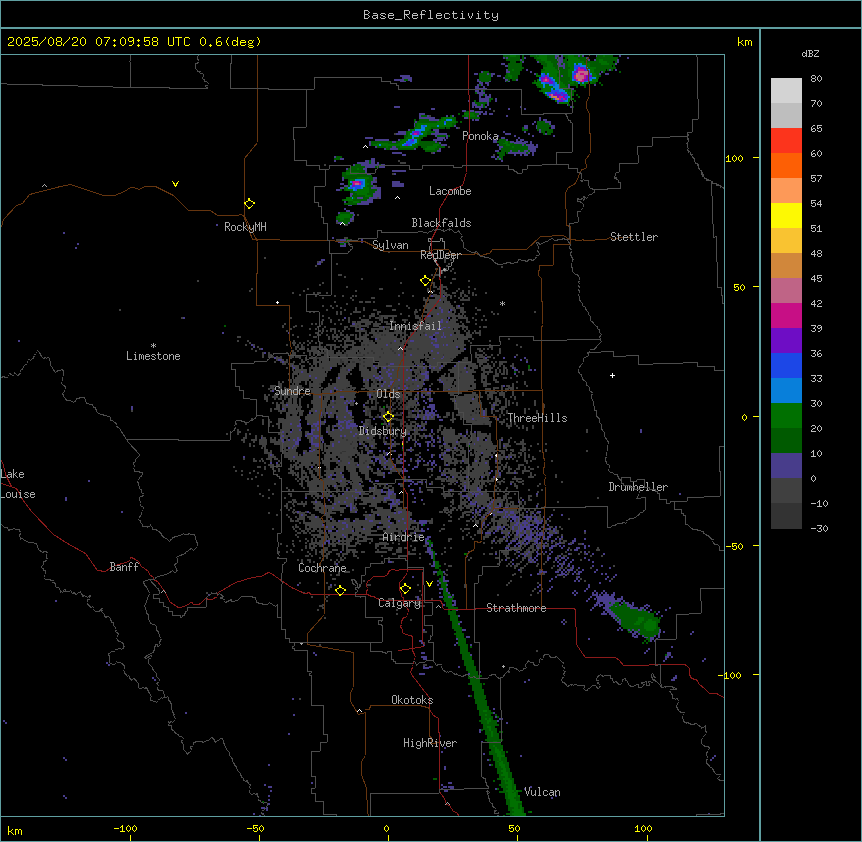The height and width of the screenshot is (842, 862).
Task: Select the Sylvan label
Action: (390, 245)
